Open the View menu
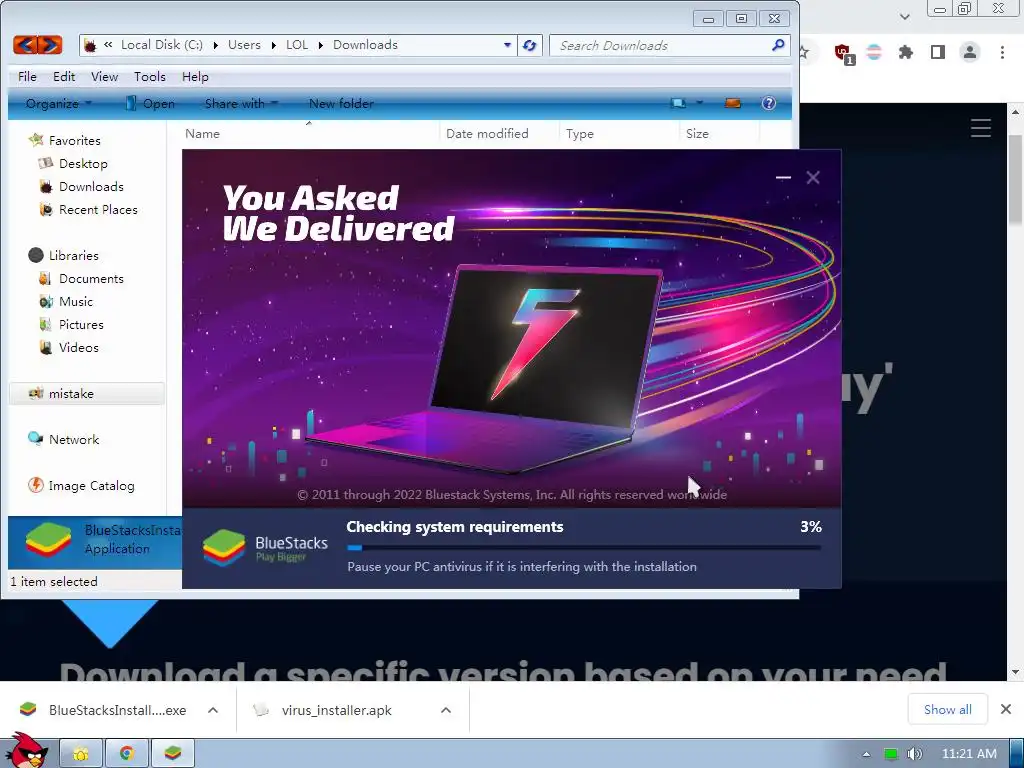Screen dimensions: 1024x768 click(104, 76)
